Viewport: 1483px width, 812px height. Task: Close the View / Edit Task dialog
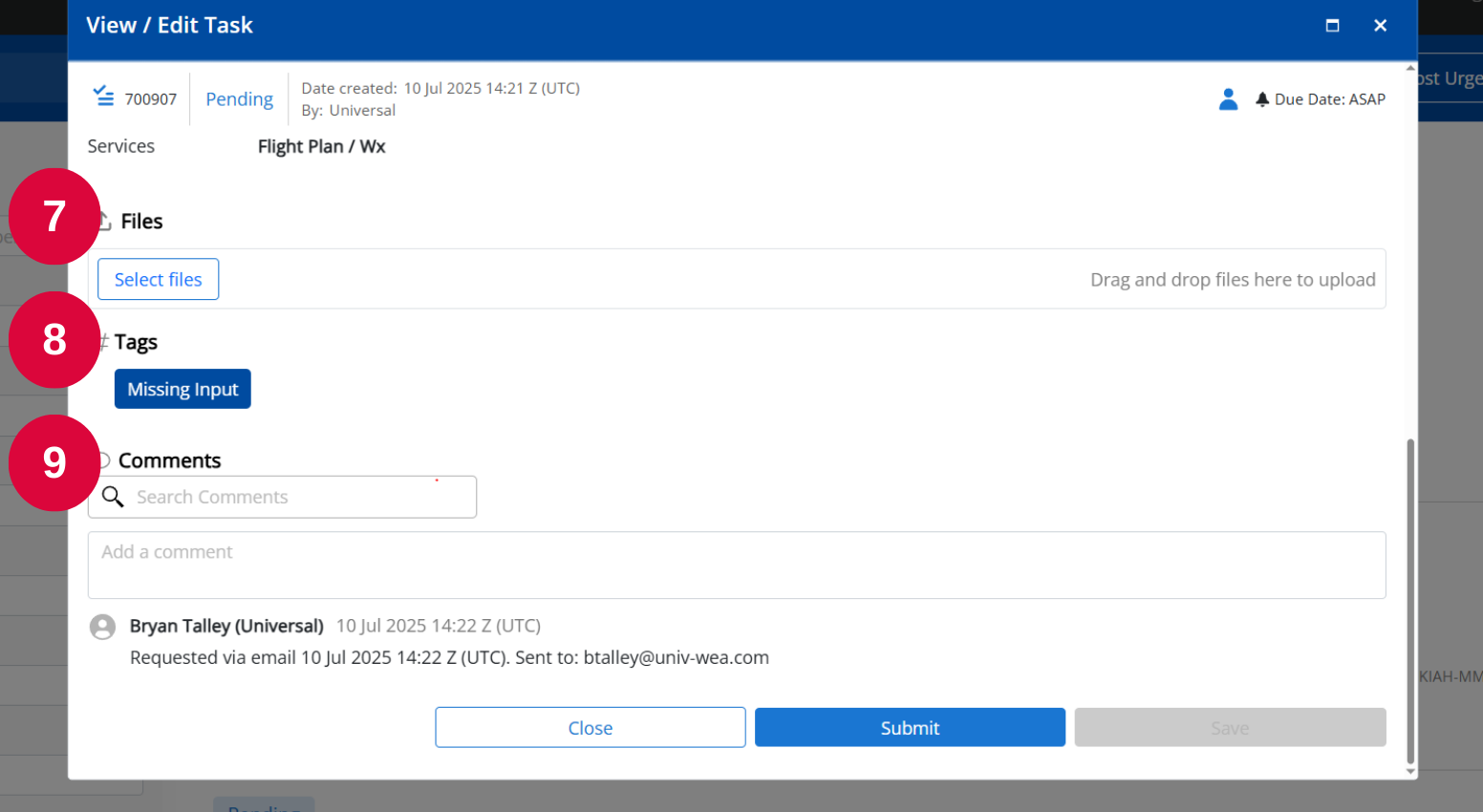[x=1380, y=26]
